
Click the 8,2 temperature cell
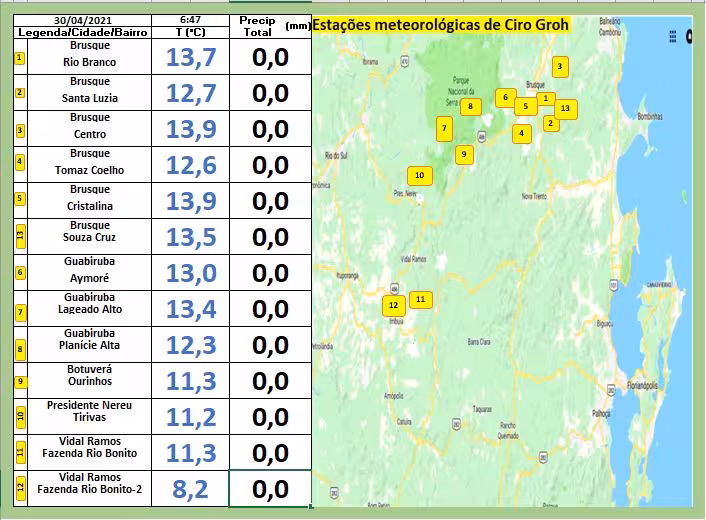tap(190, 489)
